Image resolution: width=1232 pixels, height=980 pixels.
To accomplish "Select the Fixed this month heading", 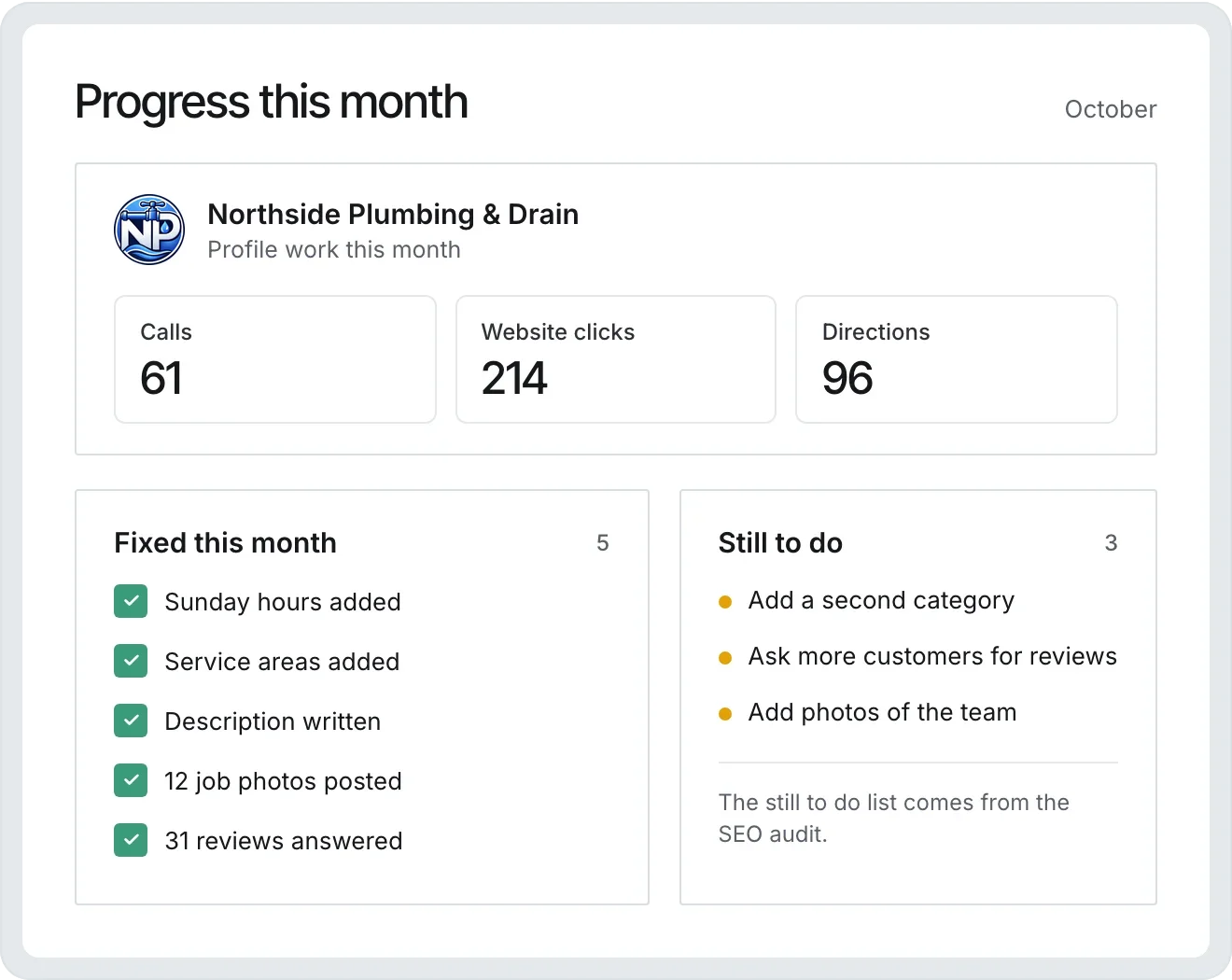I will [x=225, y=542].
